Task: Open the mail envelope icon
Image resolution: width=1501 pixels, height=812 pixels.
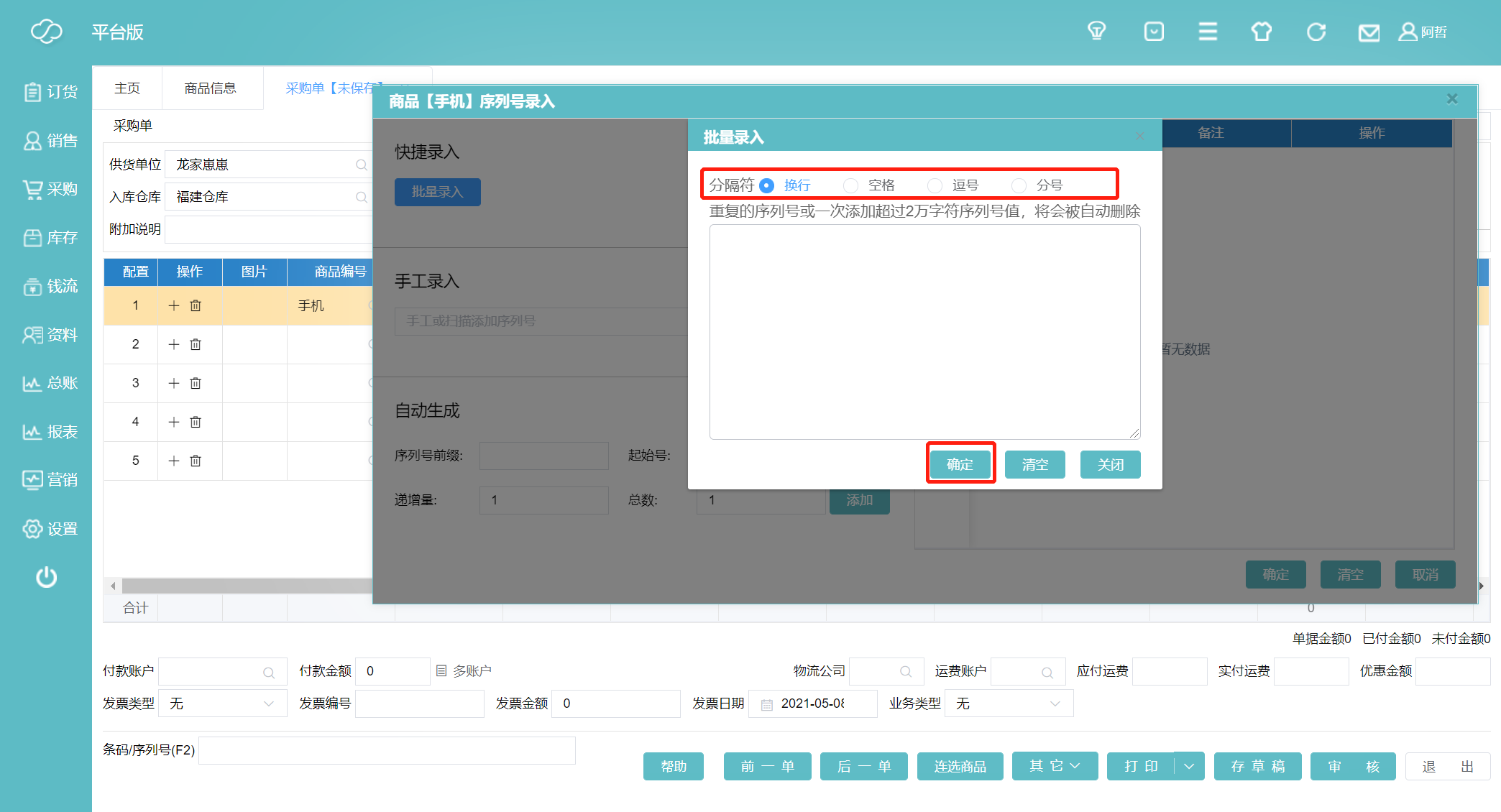Action: (1369, 32)
